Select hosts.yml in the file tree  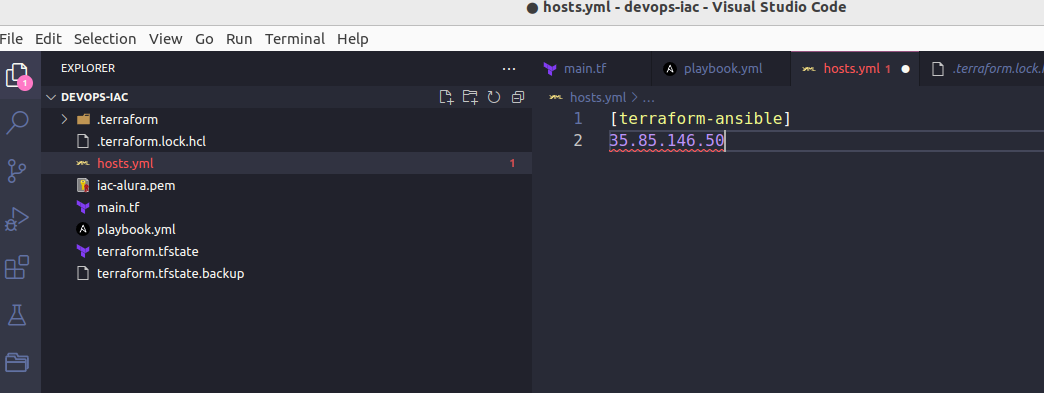pos(286,164)
